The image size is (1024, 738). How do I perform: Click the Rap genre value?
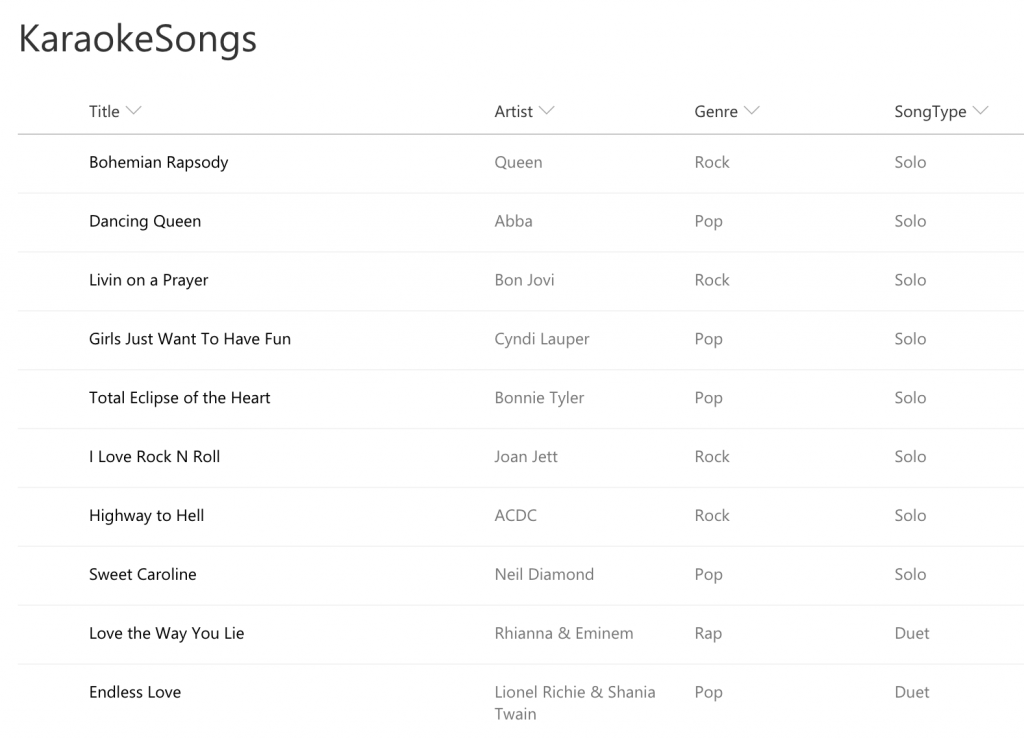pos(708,634)
